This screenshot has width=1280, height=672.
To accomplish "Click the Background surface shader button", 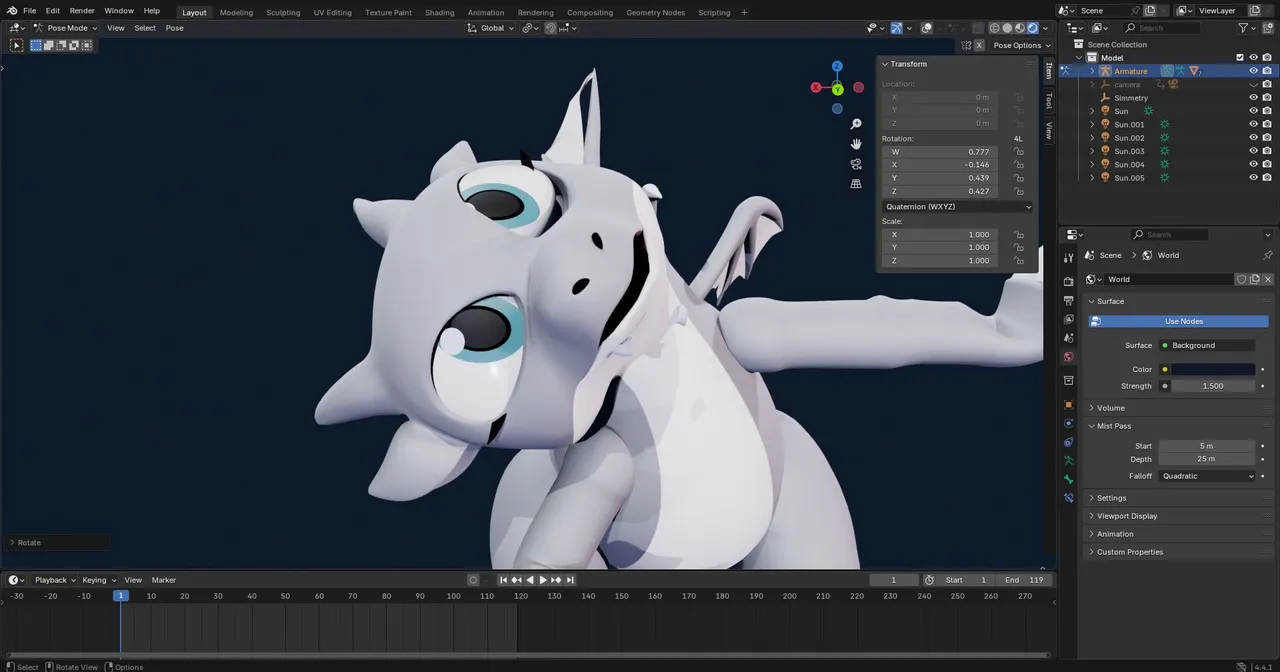I will 1207,345.
